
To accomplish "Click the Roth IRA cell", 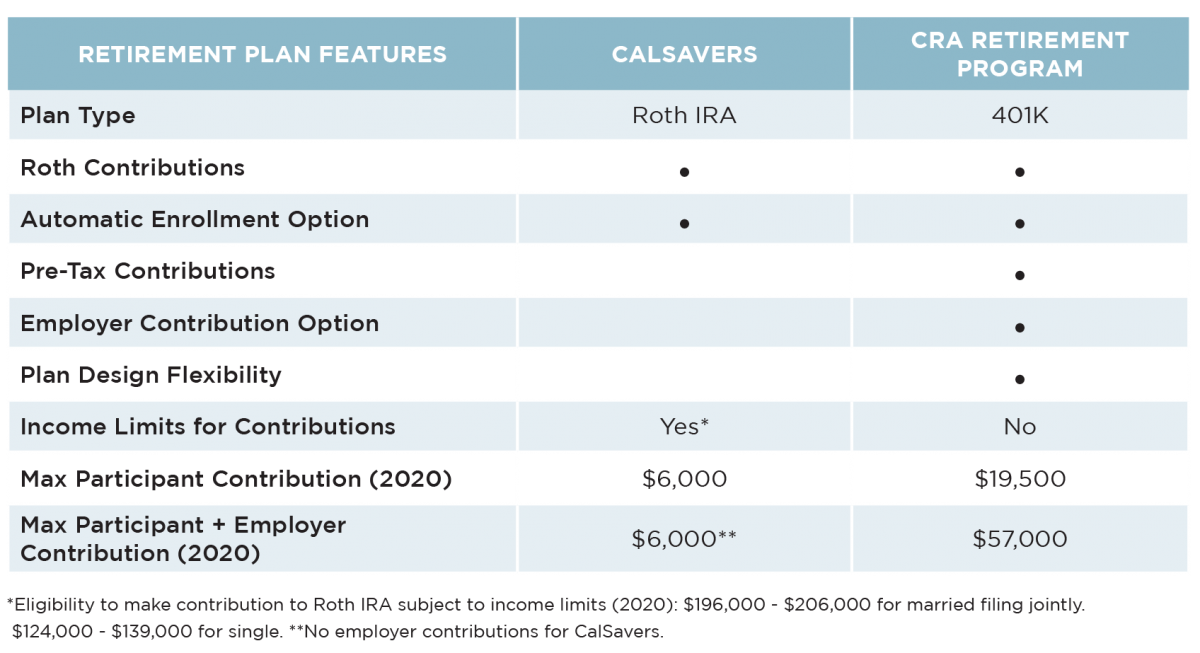I will [684, 115].
